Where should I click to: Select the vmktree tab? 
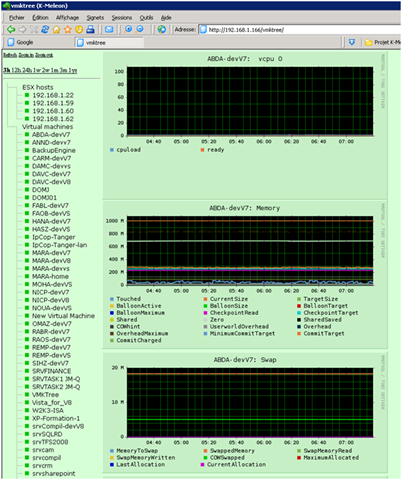pos(110,42)
